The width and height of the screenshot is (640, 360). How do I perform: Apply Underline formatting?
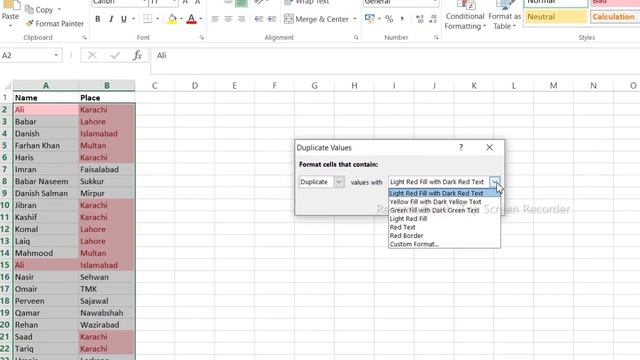tap(124, 19)
